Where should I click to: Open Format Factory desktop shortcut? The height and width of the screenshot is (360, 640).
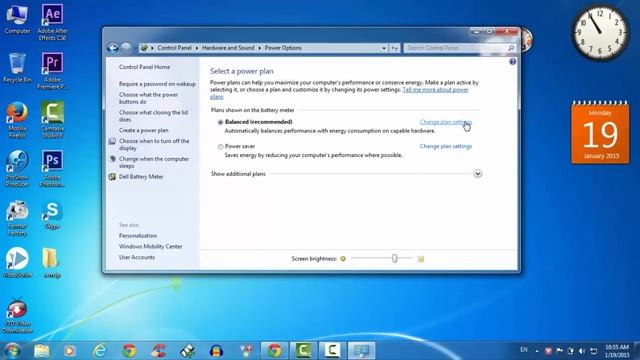pos(17,218)
